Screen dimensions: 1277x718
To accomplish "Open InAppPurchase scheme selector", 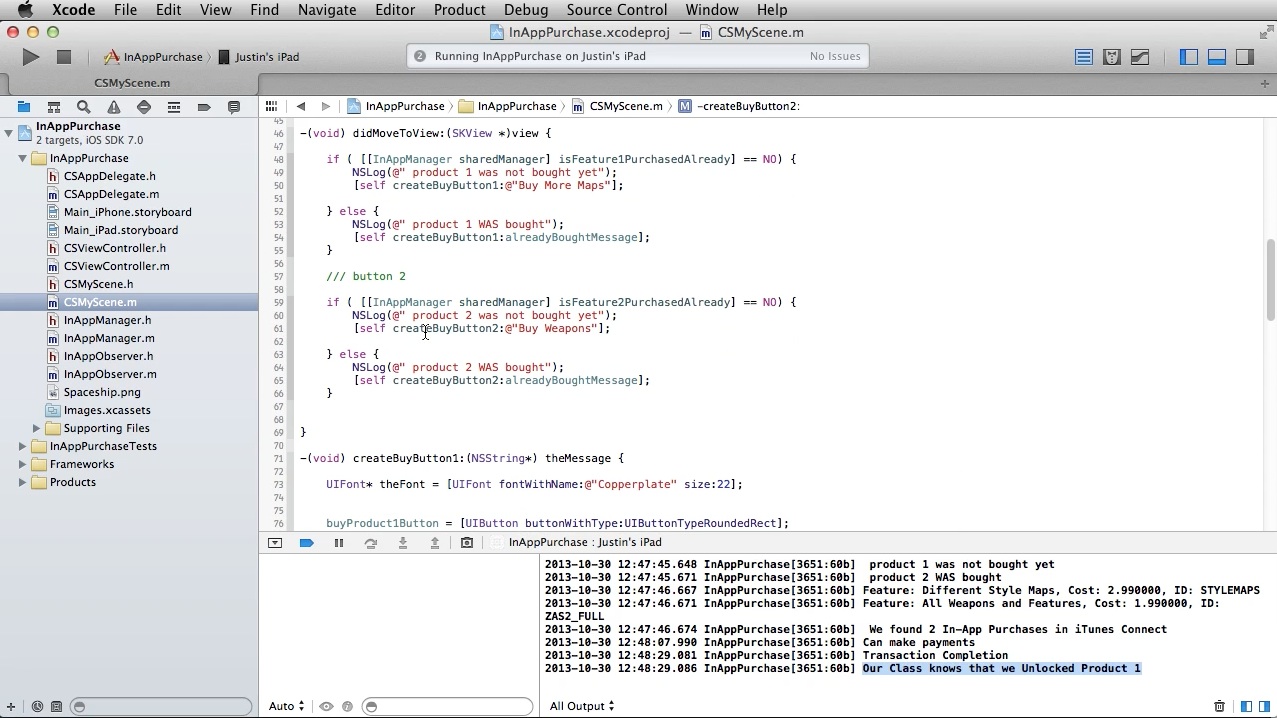I will click(x=154, y=57).
